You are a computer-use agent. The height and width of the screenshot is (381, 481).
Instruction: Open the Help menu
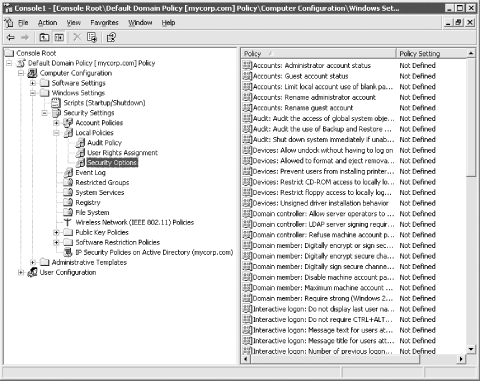(x=168, y=23)
